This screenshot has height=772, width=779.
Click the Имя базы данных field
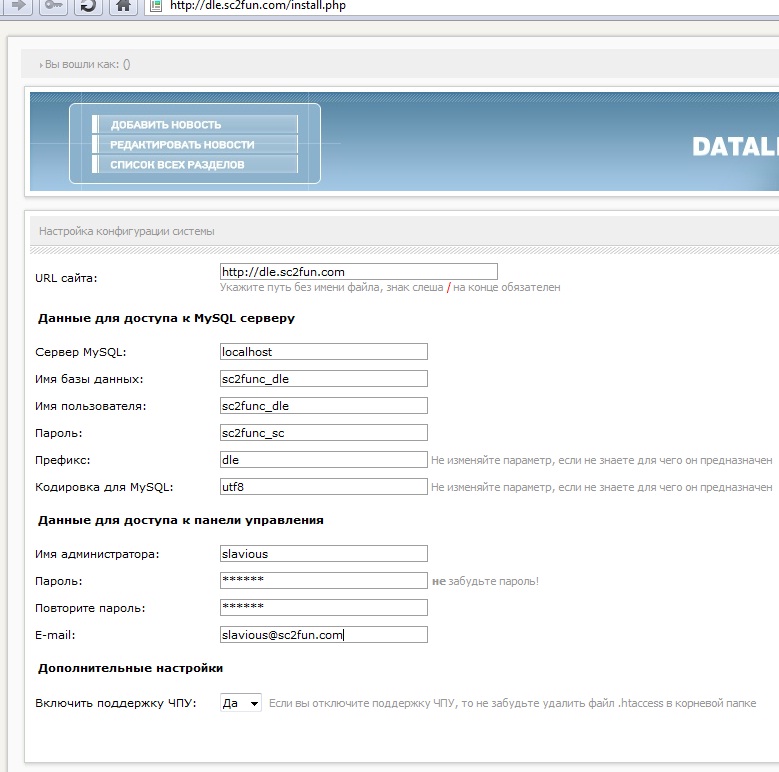click(323, 379)
